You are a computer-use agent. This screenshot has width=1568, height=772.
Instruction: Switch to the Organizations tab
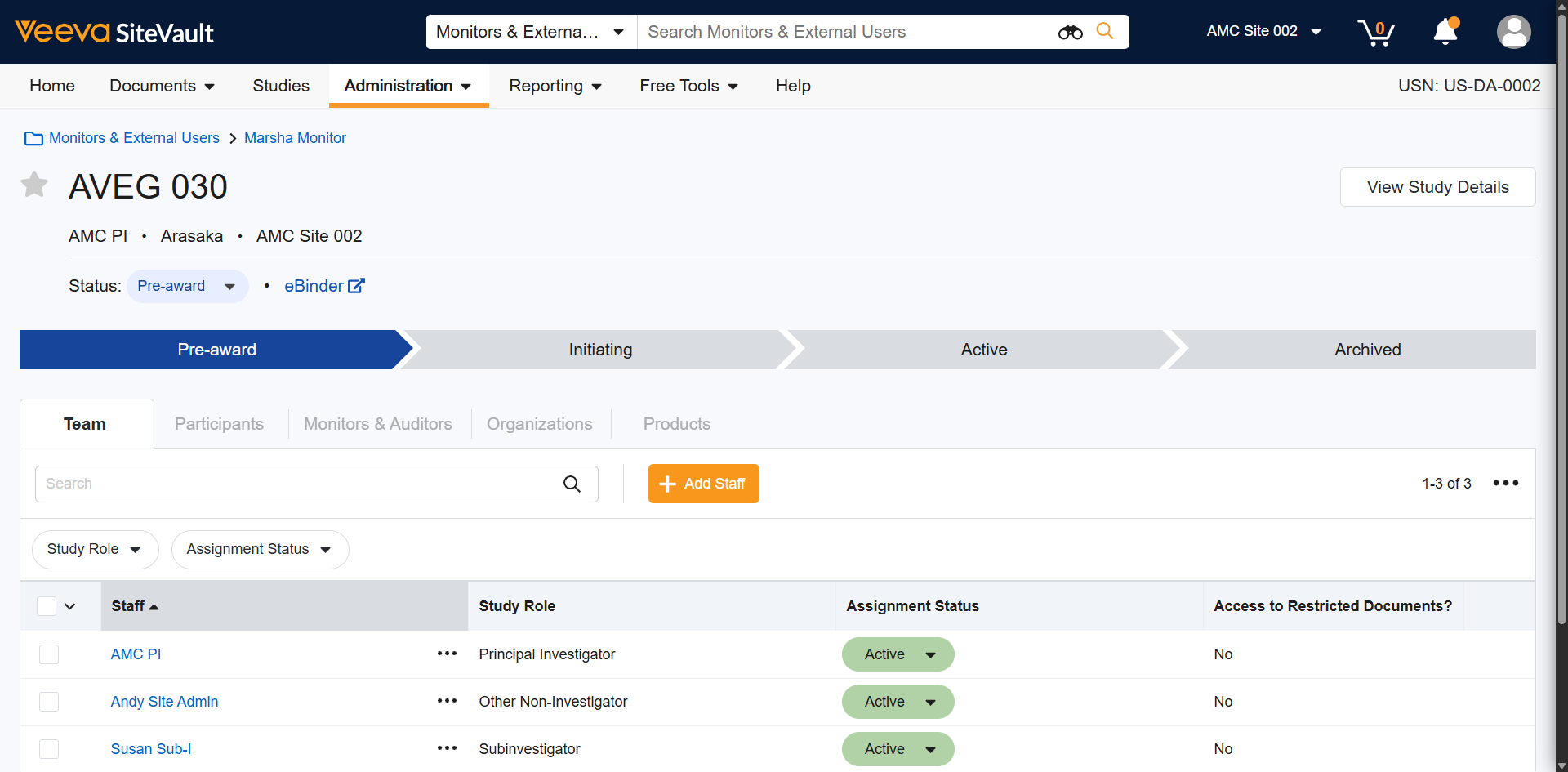(x=540, y=424)
